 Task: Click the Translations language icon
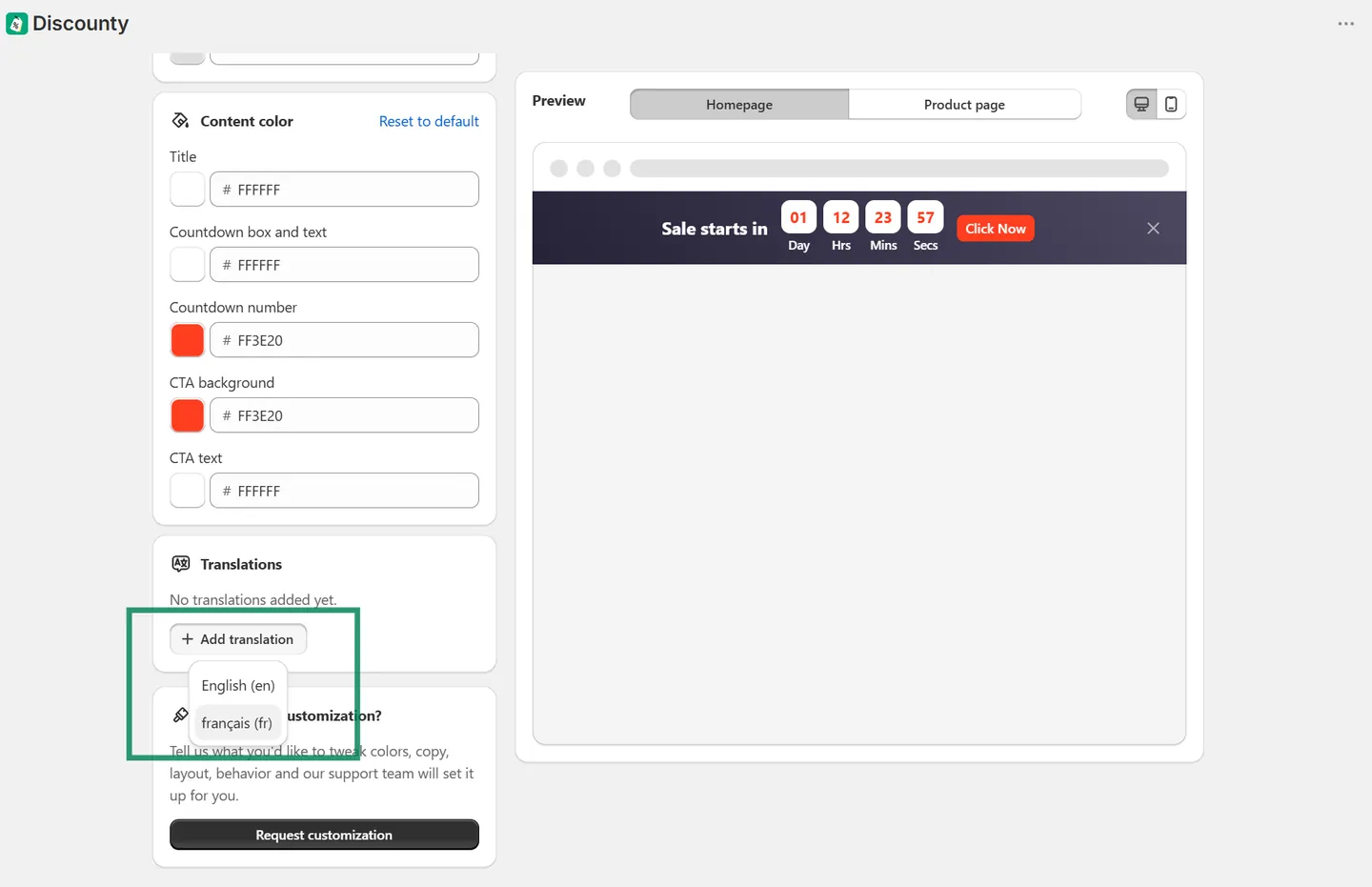(x=180, y=564)
